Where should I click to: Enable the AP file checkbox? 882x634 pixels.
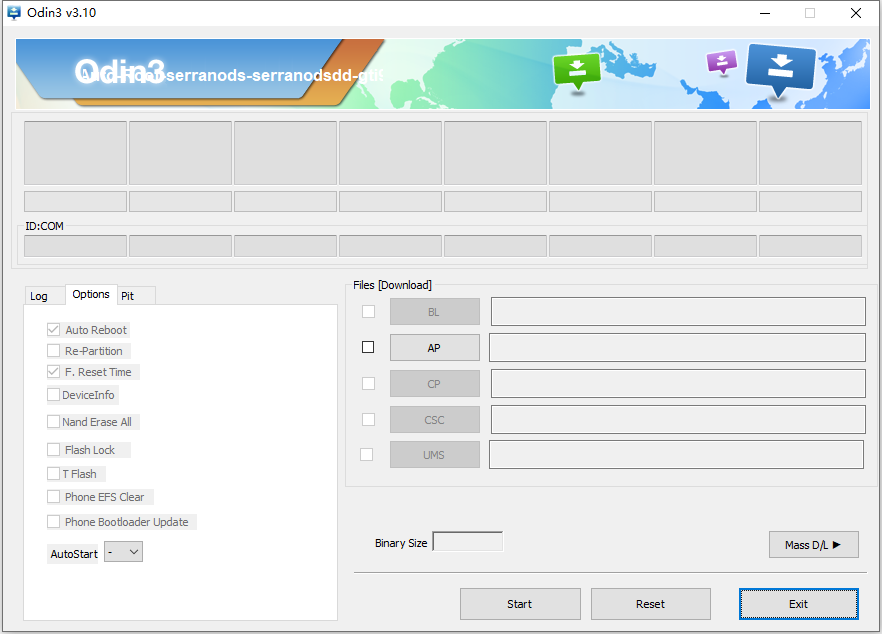(x=368, y=347)
